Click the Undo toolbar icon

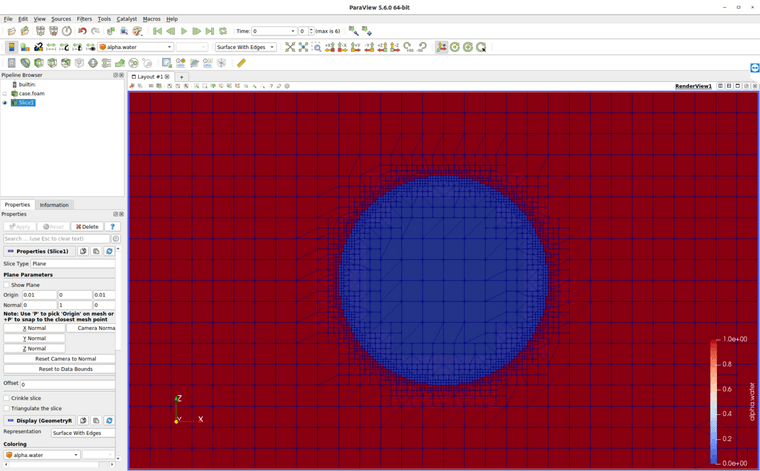pyautogui.click(x=82, y=31)
